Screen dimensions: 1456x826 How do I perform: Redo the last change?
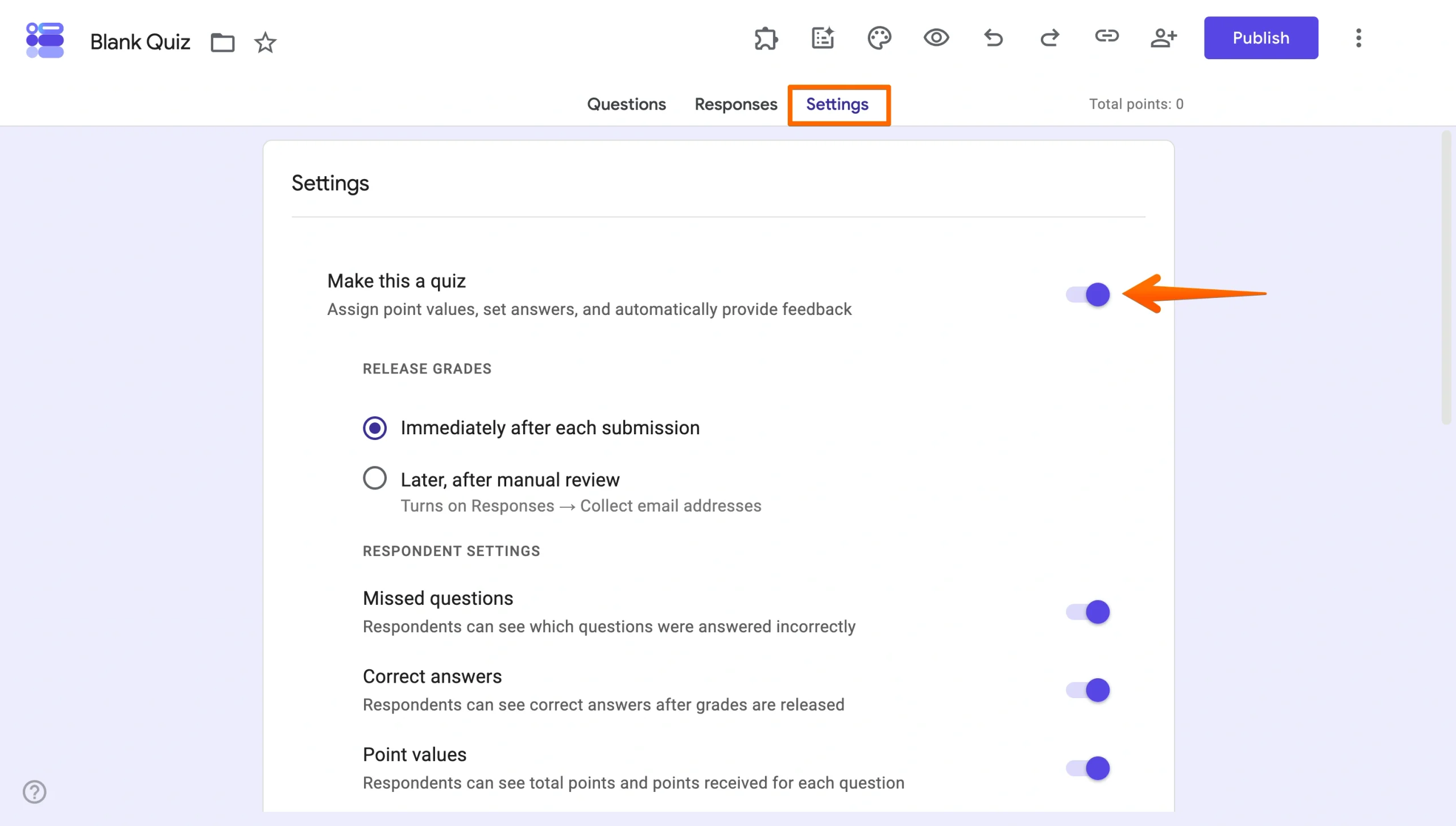[1049, 38]
